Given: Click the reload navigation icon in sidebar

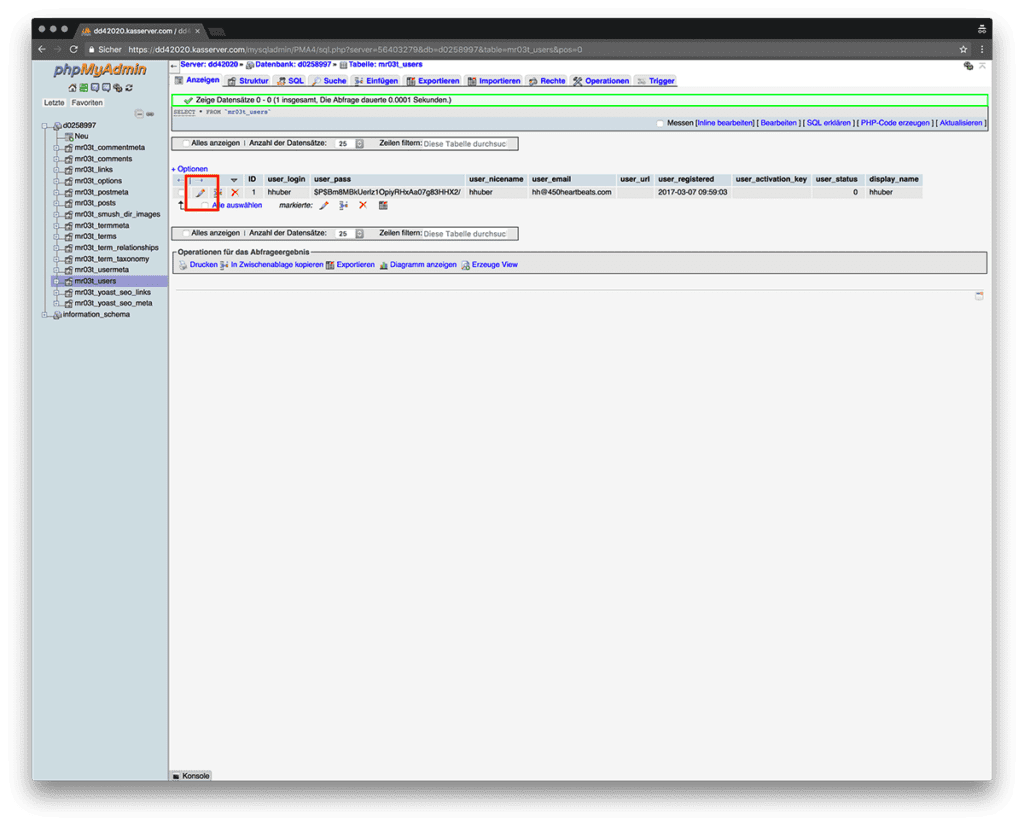Looking at the screenshot, I should click(129, 88).
